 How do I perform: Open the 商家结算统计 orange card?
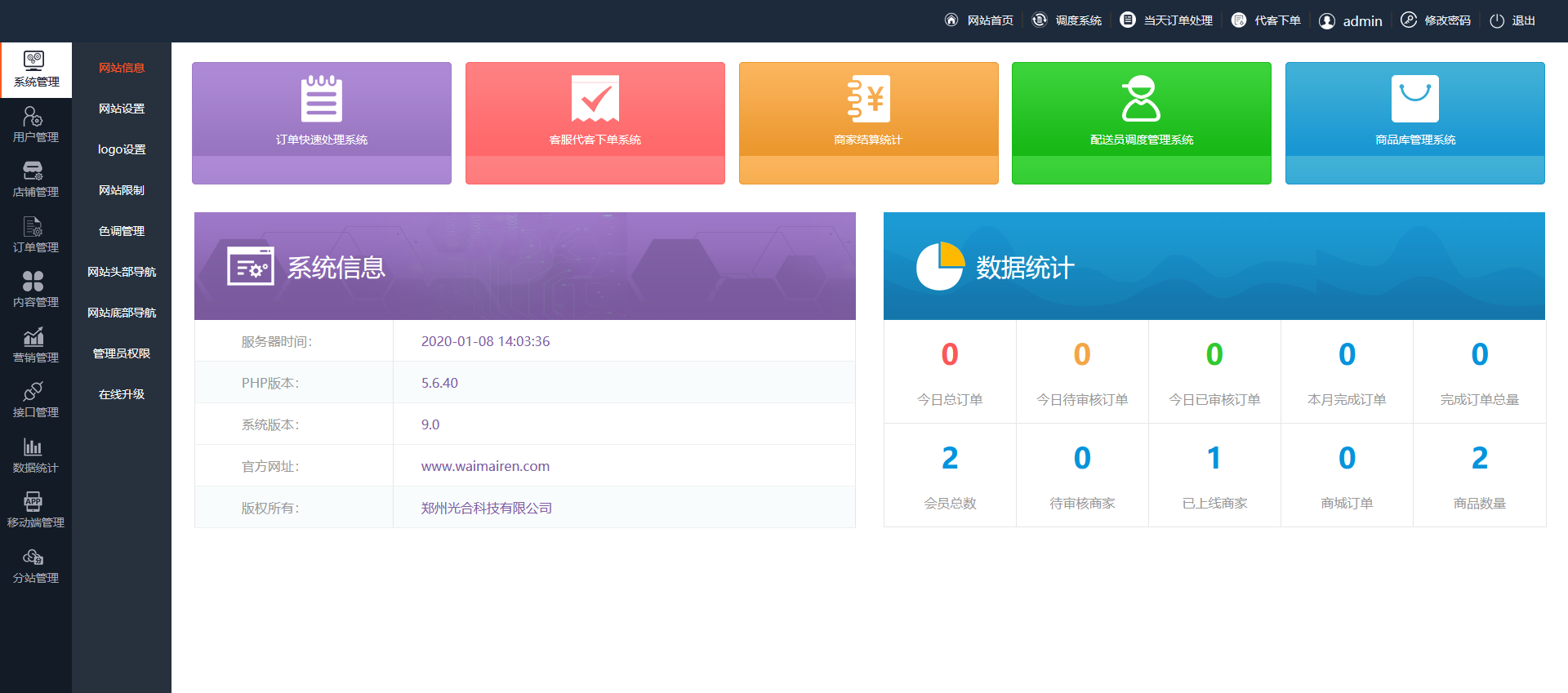click(868, 122)
